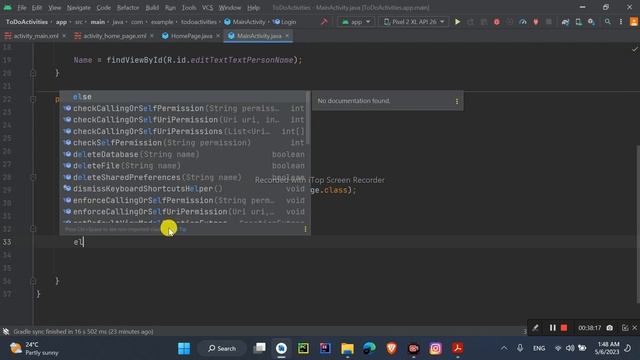Open the documentation popup options dots

tap(457, 101)
